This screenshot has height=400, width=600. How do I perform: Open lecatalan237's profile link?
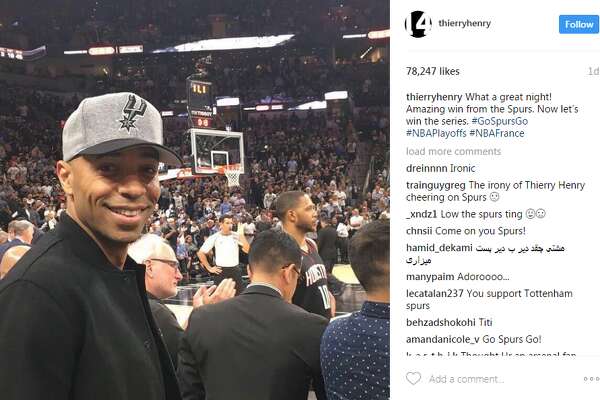coord(435,294)
